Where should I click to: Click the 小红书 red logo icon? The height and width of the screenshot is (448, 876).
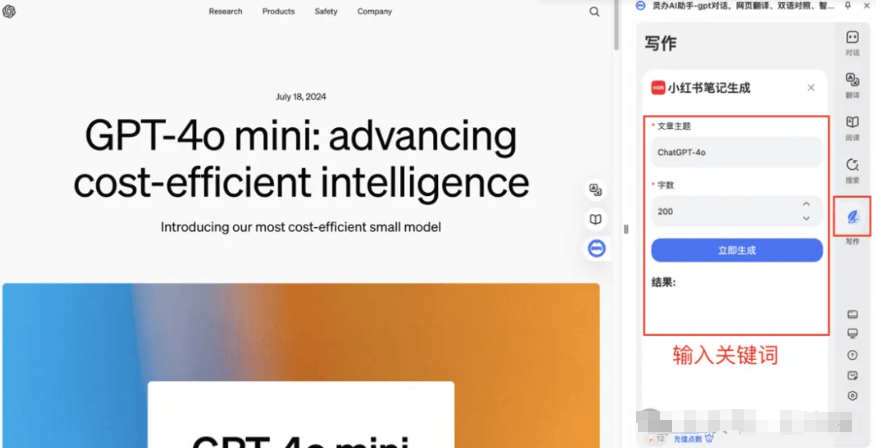(x=658, y=88)
